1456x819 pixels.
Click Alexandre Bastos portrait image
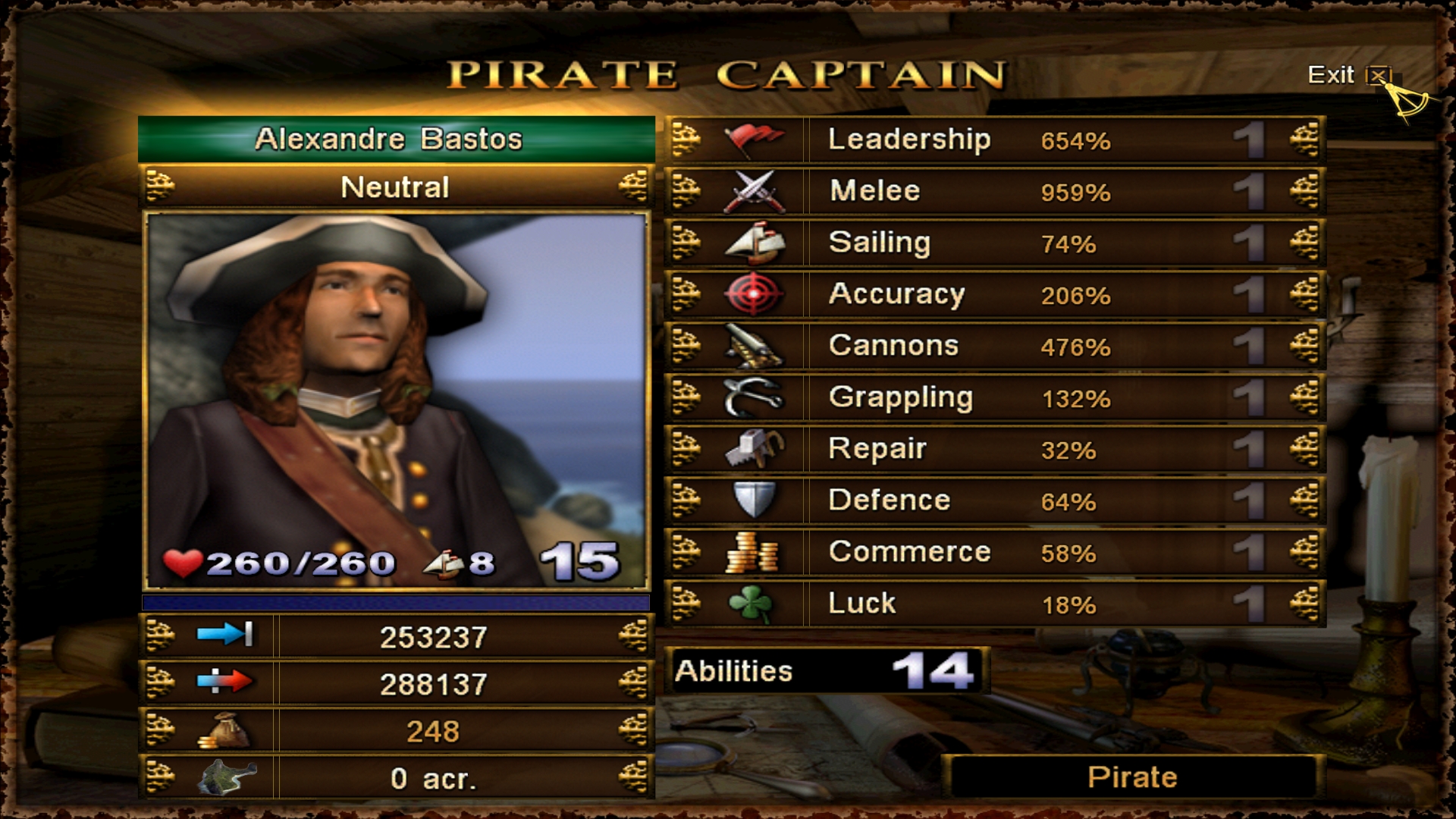396,402
